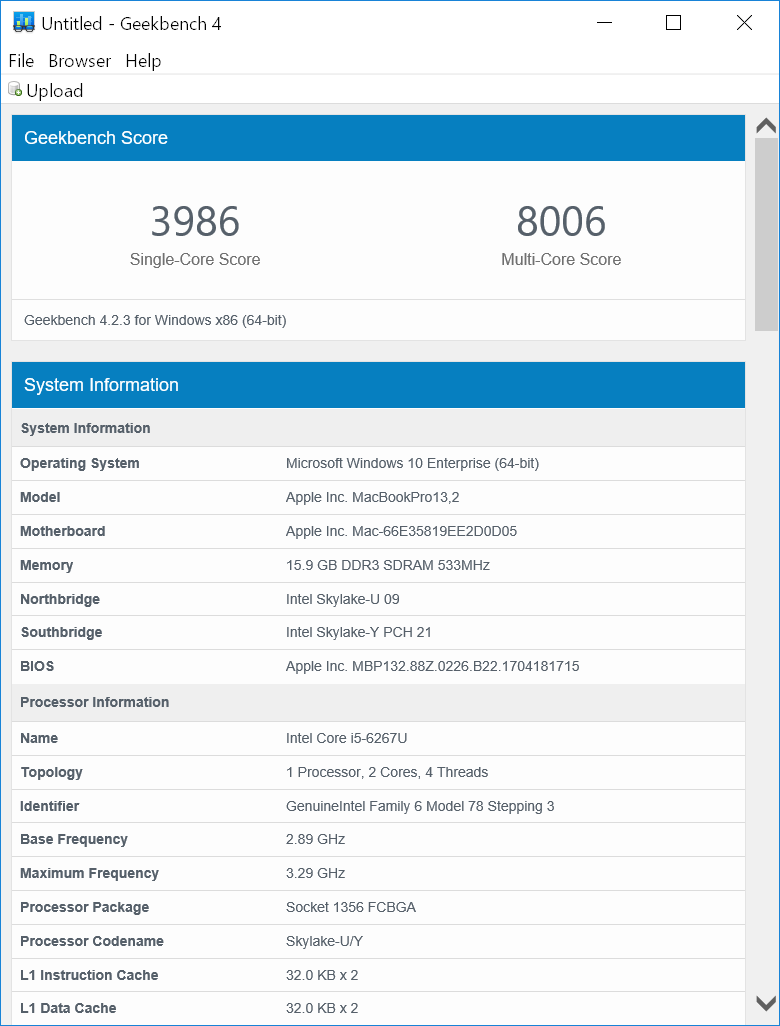Click the Maximum Frequency row label

(x=90, y=873)
